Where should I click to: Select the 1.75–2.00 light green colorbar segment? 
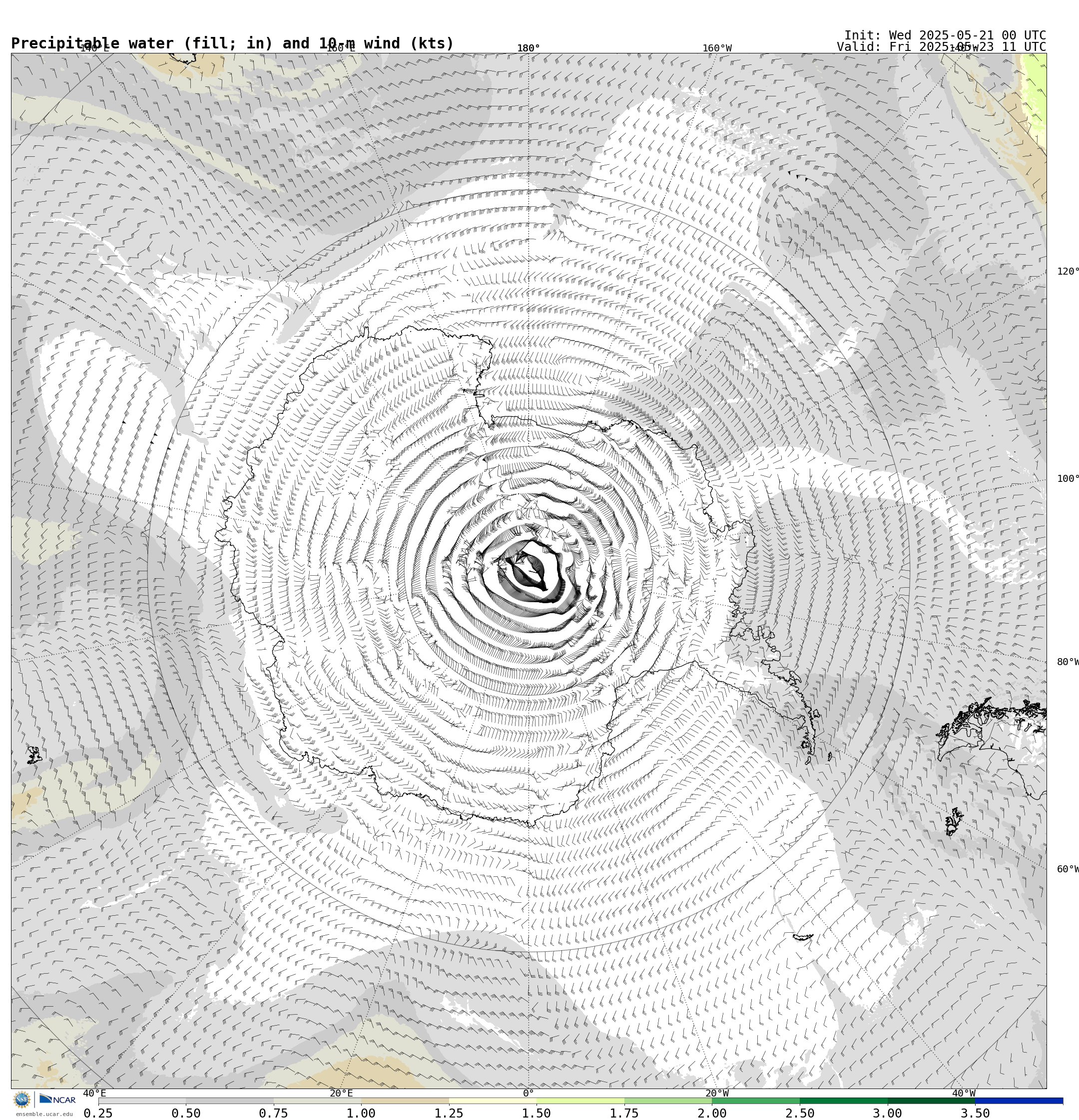click(x=668, y=1101)
